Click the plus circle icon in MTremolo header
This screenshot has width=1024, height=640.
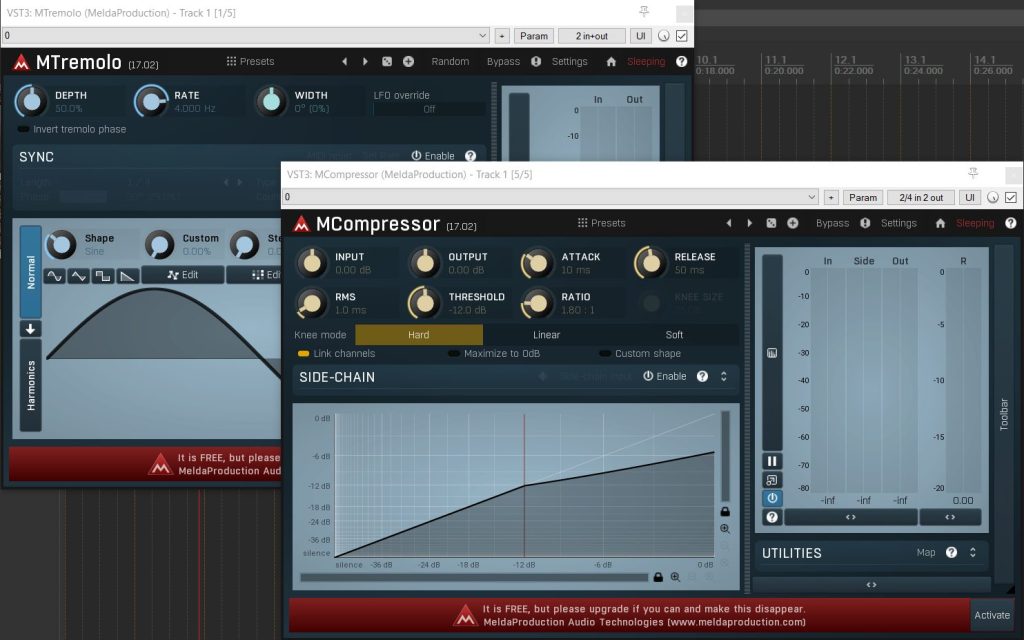tap(408, 61)
